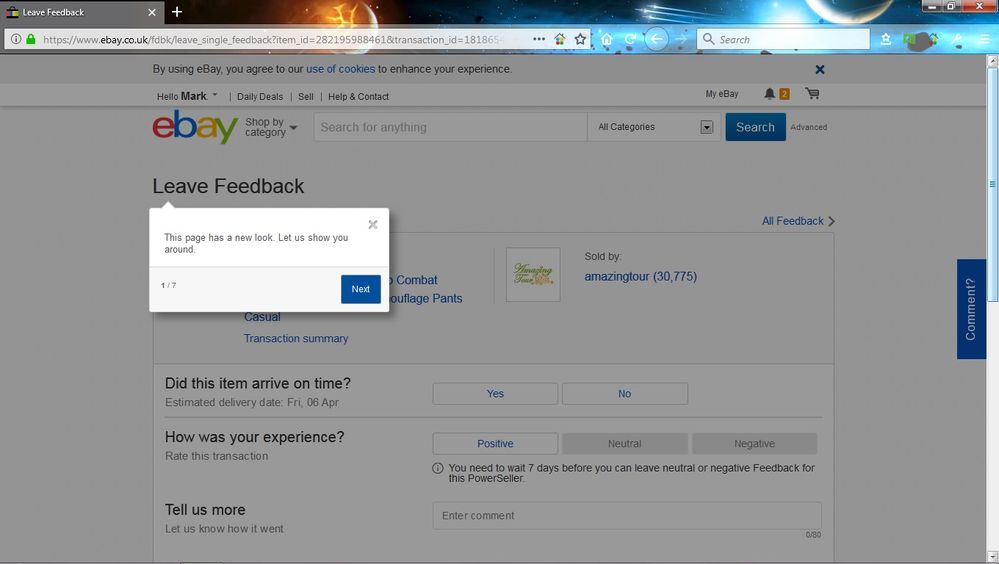Reload the current page
Viewport: 999px width, 564px height.
[630, 40]
